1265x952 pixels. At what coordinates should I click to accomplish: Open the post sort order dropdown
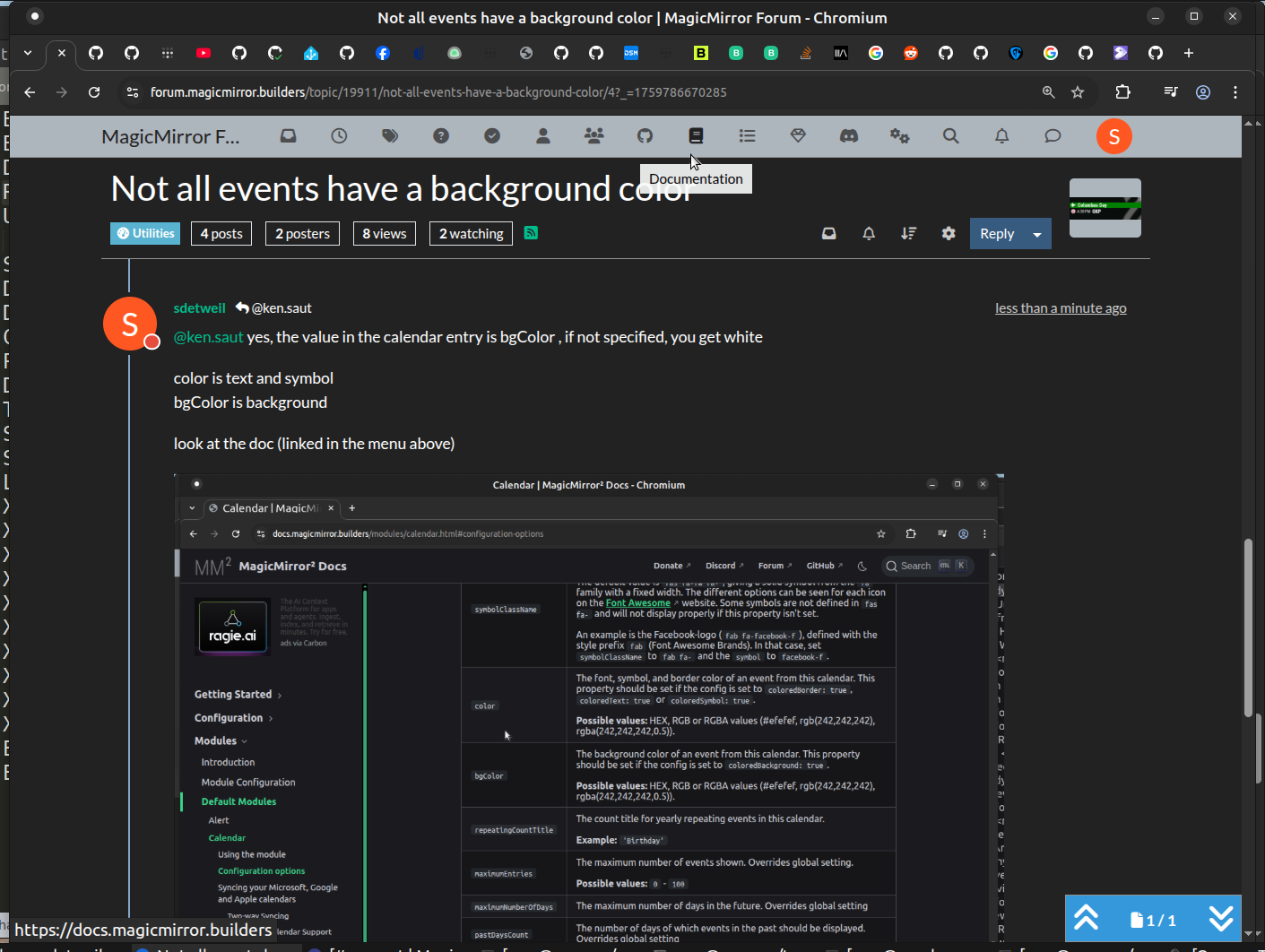point(908,234)
